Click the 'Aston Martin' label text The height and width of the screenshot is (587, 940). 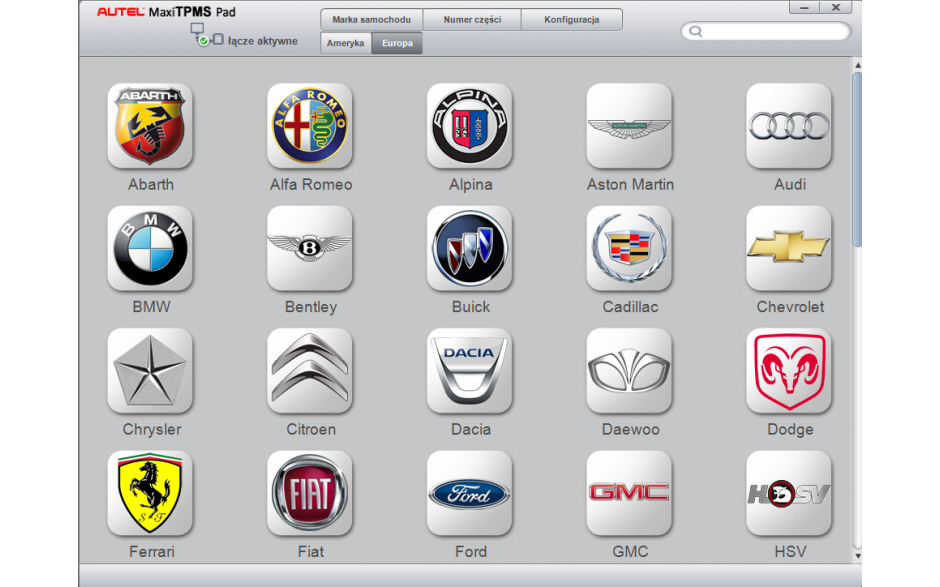[631, 185]
